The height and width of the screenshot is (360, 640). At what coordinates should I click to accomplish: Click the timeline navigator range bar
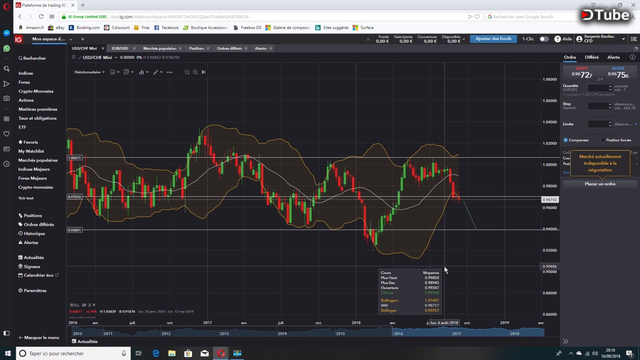[308, 332]
